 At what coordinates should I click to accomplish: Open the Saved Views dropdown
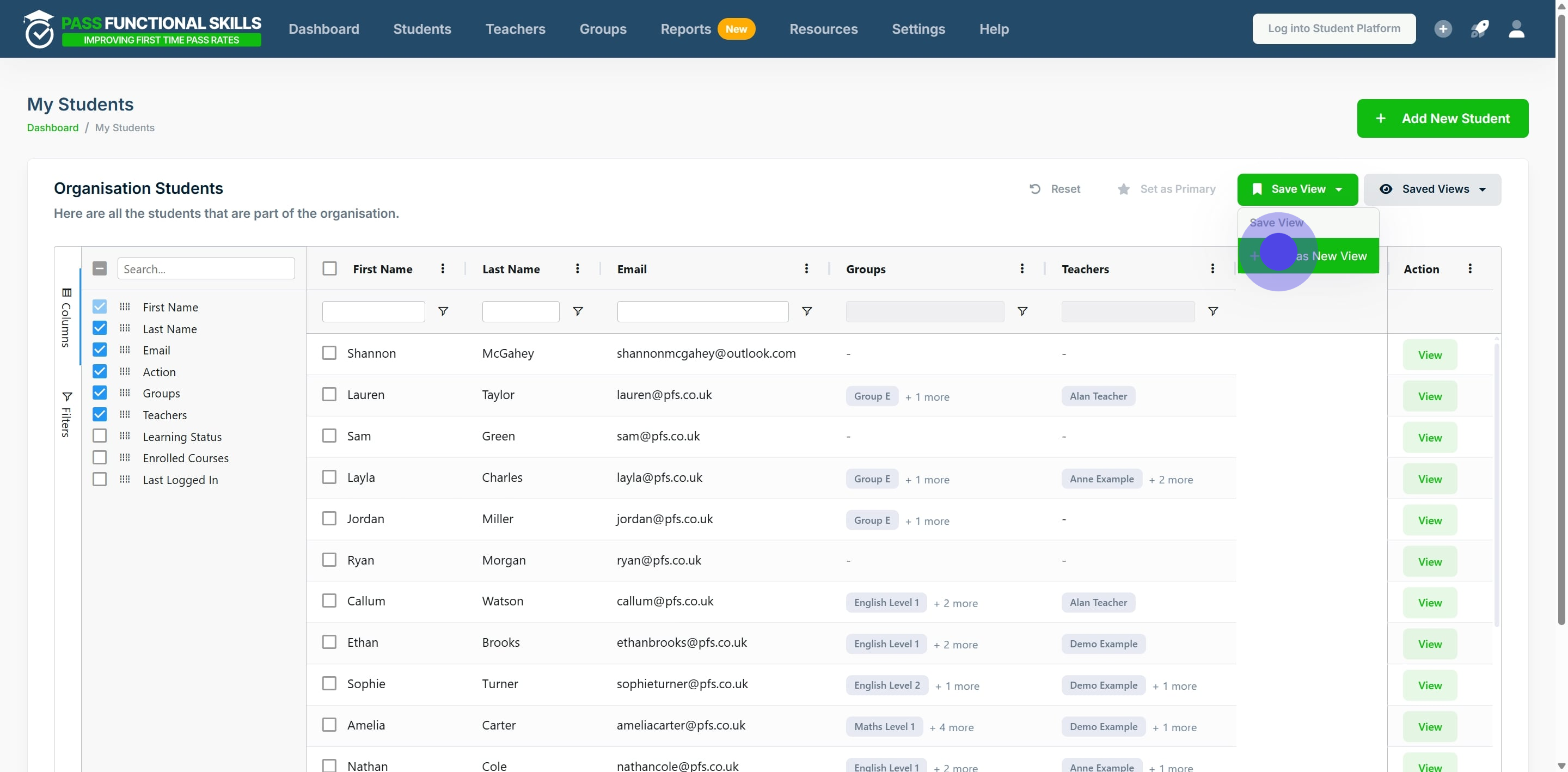click(x=1432, y=189)
